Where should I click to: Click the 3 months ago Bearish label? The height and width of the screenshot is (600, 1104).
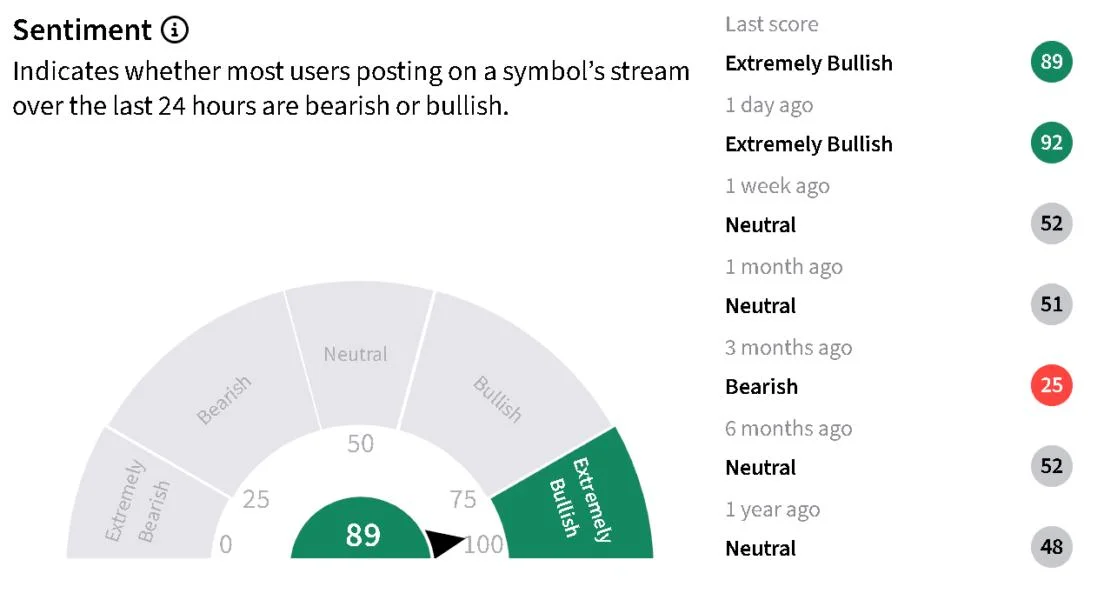pos(762,387)
